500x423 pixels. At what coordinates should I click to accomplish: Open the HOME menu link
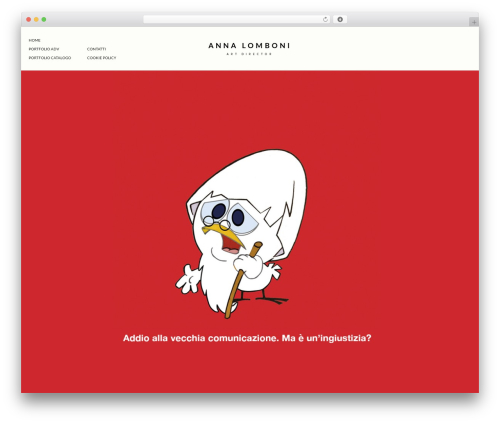pos(35,40)
